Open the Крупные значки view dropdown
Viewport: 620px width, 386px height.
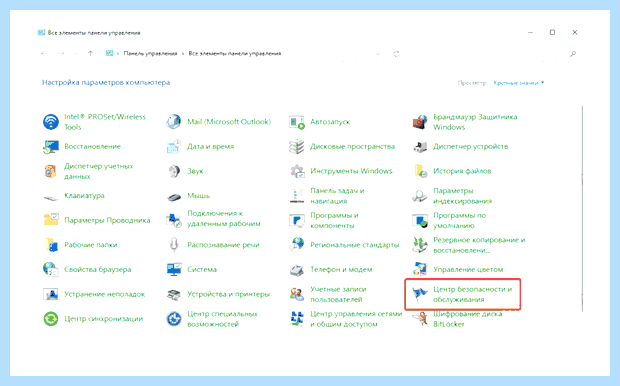click(x=519, y=83)
